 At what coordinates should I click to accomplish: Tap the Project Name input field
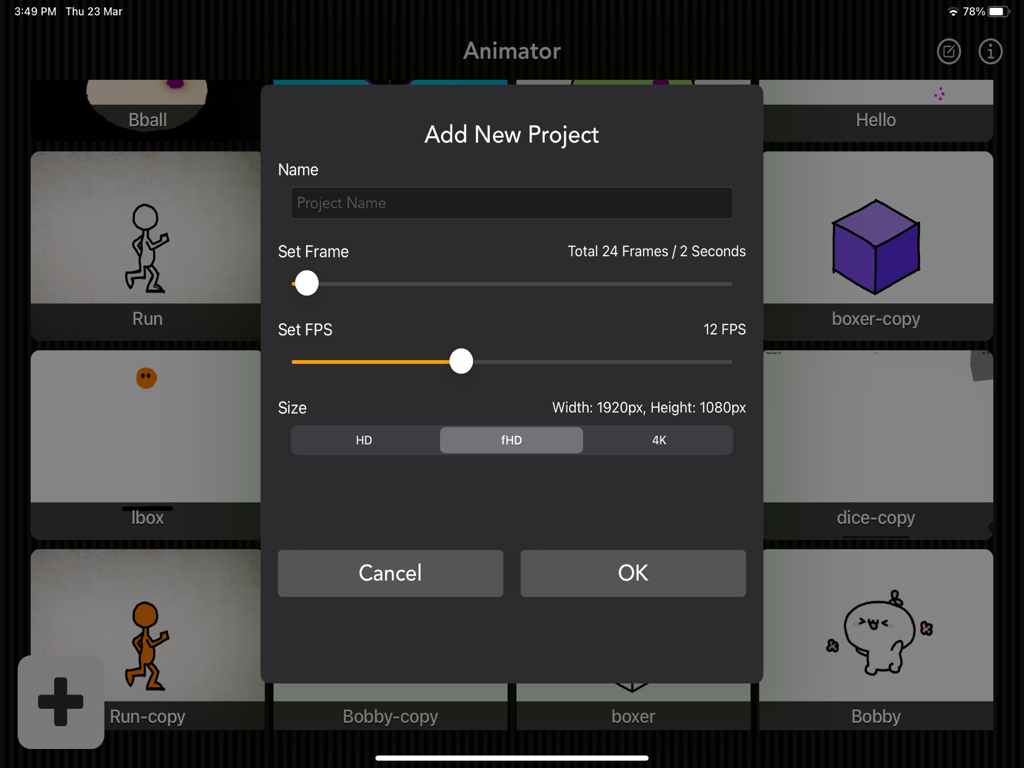[511, 203]
